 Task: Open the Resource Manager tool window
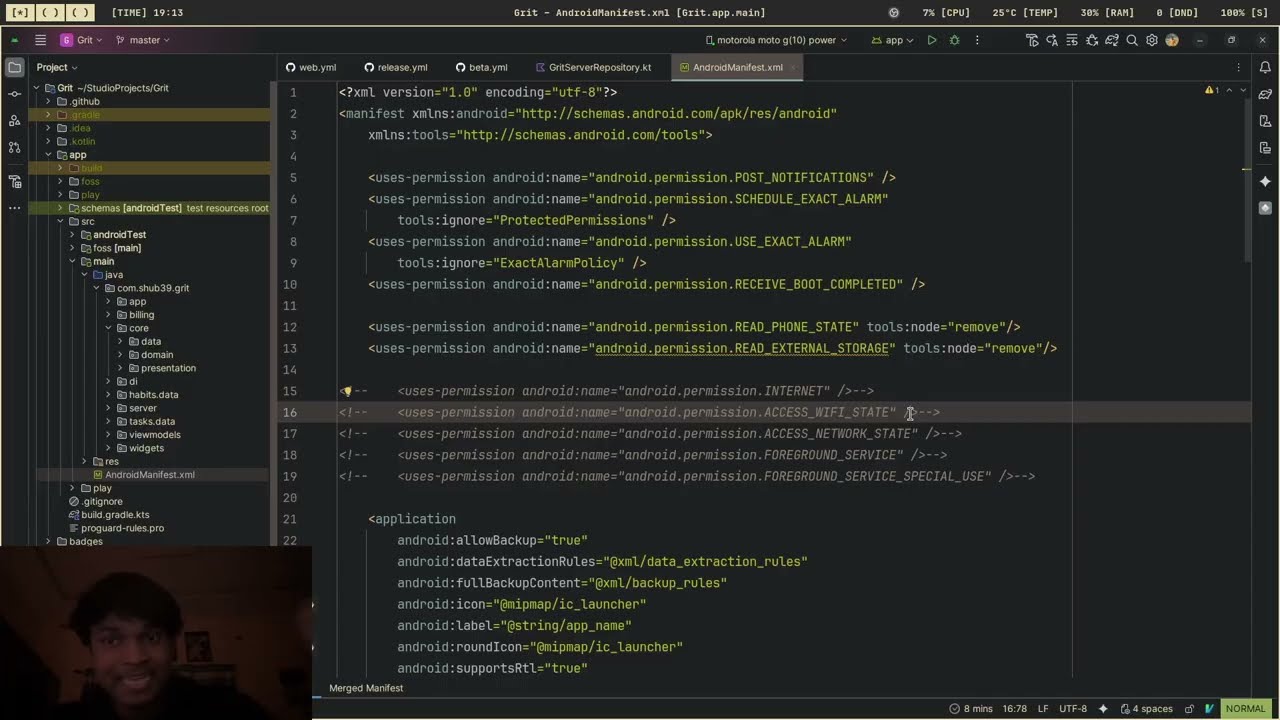pyautogui.click(x=14, y=120)
